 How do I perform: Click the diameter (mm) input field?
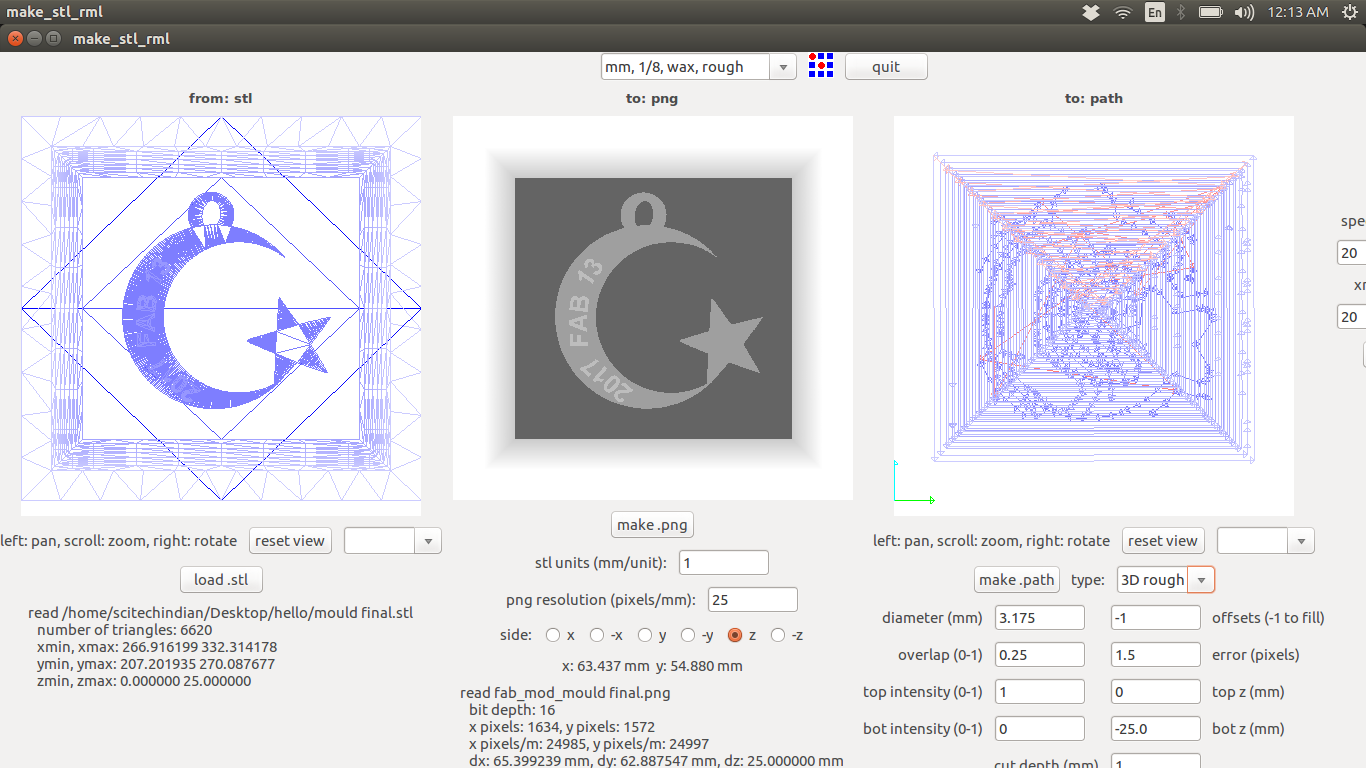click(1039, 618)
